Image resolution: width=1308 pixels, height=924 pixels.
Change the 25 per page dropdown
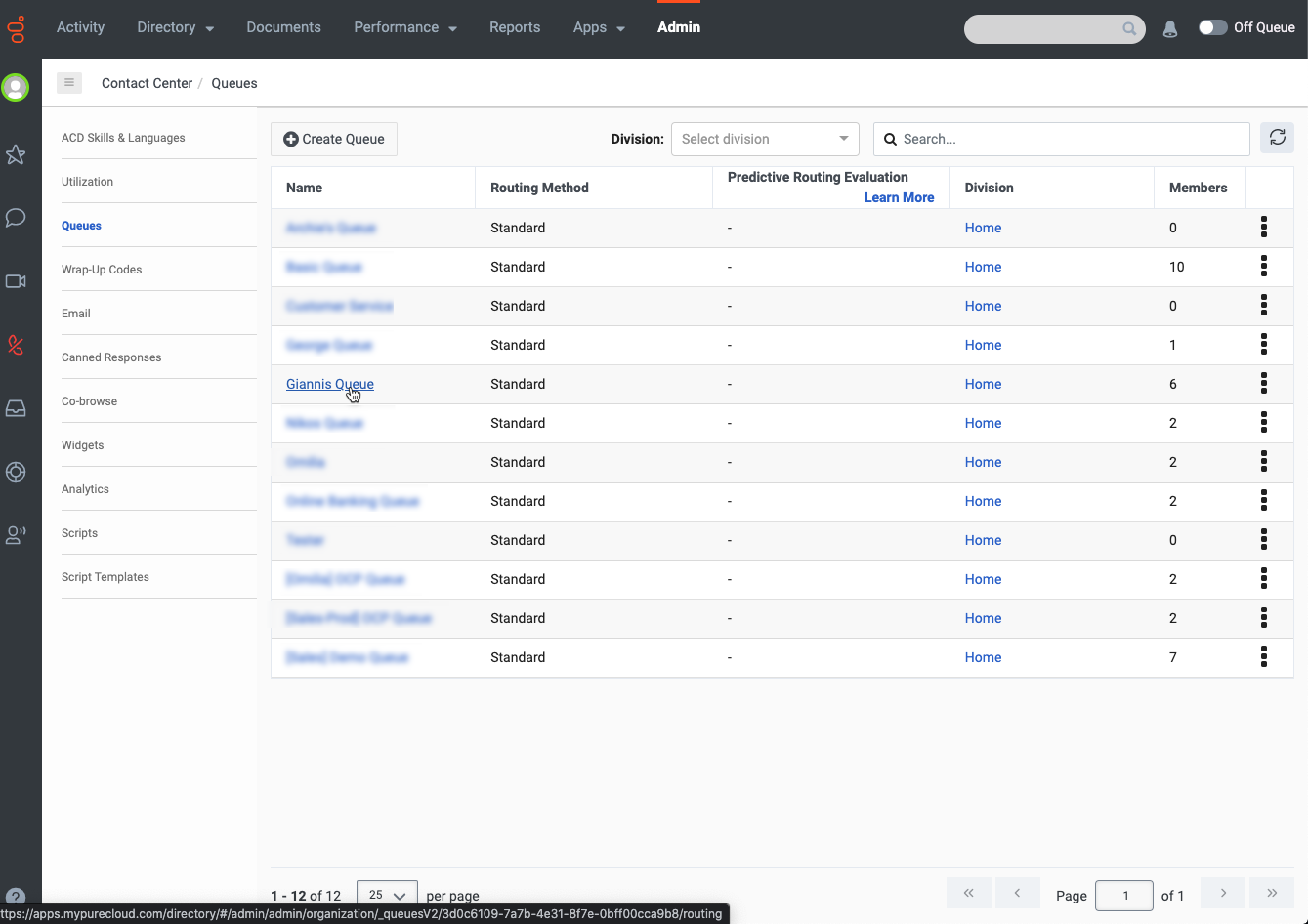click(387, 895)
